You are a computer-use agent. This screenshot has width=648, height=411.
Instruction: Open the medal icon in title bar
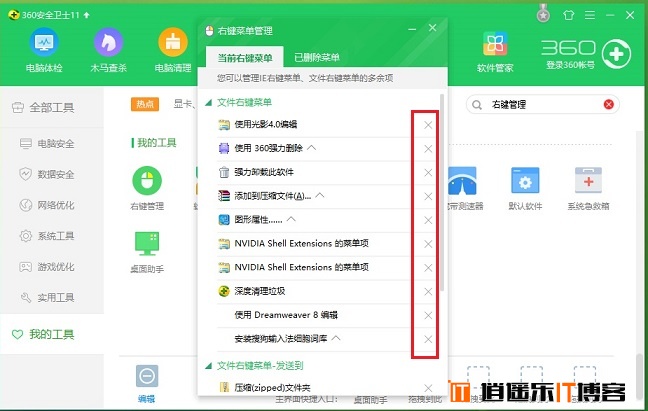[543, 14]
